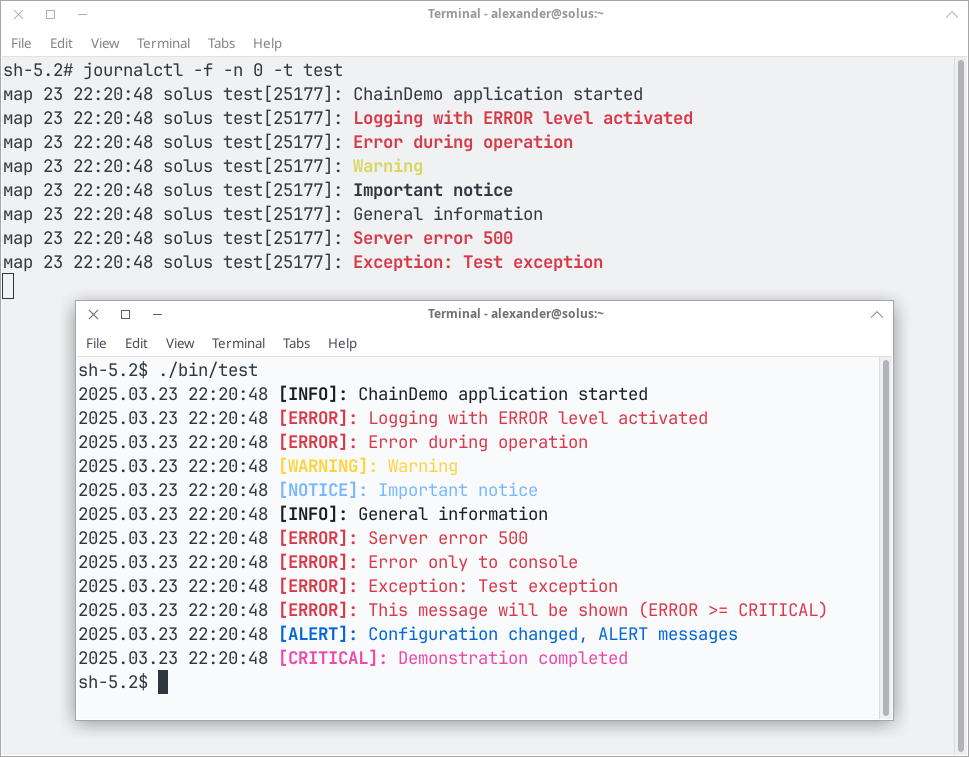The image size is (969, 757).
Task: Open Tabs menu in the front terminal
Action: coord(296,343)
